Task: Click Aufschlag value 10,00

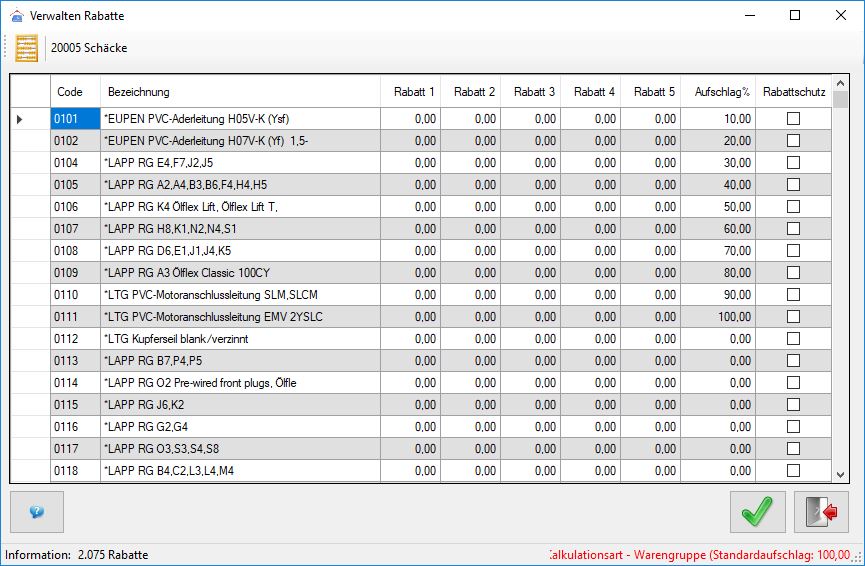Action: 718,119
